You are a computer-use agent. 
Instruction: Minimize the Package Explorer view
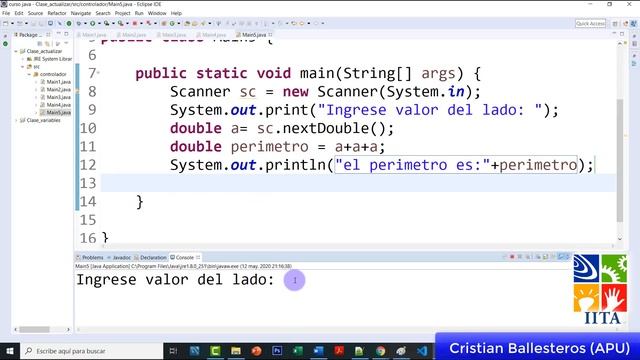pos(58,34)
